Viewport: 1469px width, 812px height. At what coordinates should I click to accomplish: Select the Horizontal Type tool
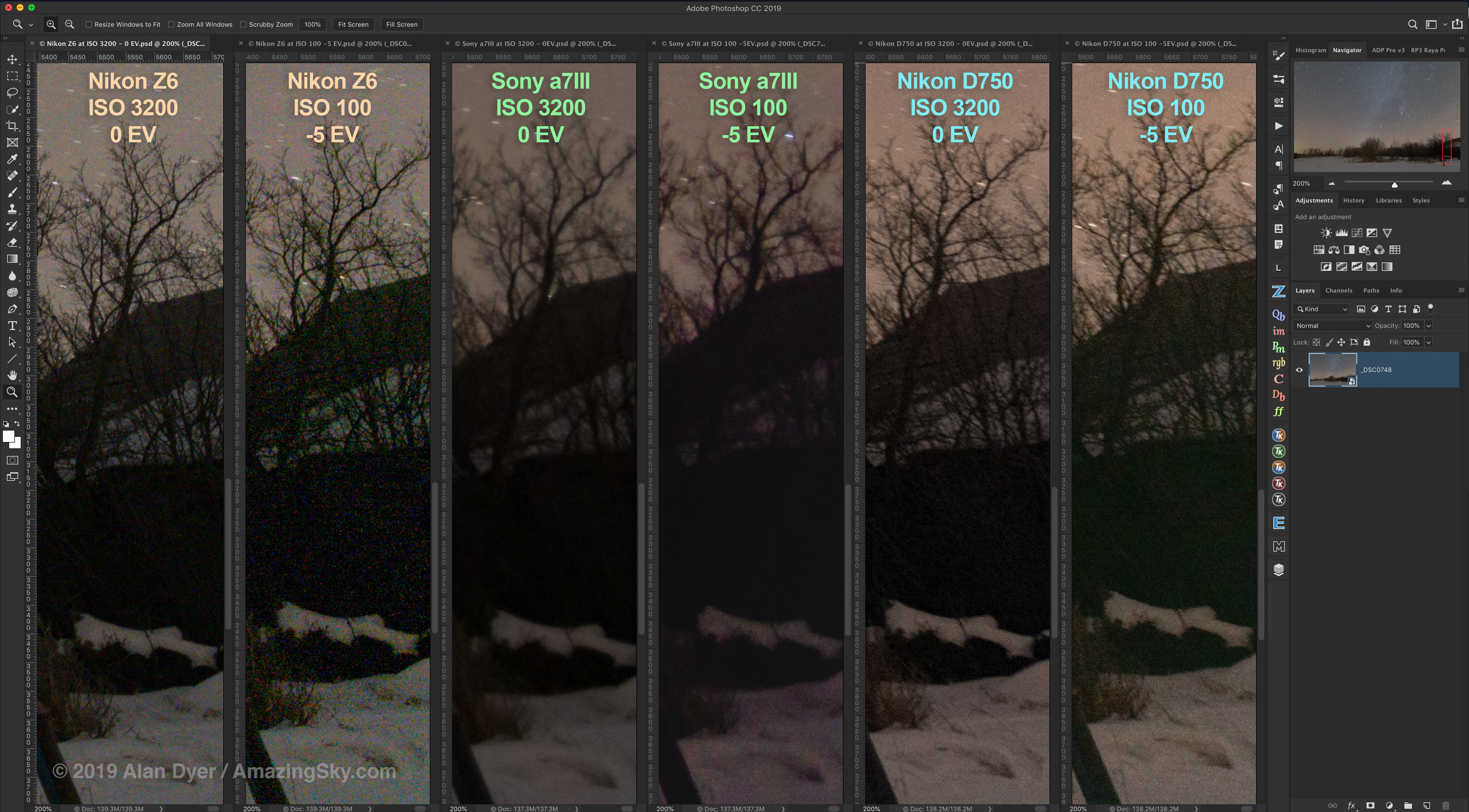pos(12,326)
